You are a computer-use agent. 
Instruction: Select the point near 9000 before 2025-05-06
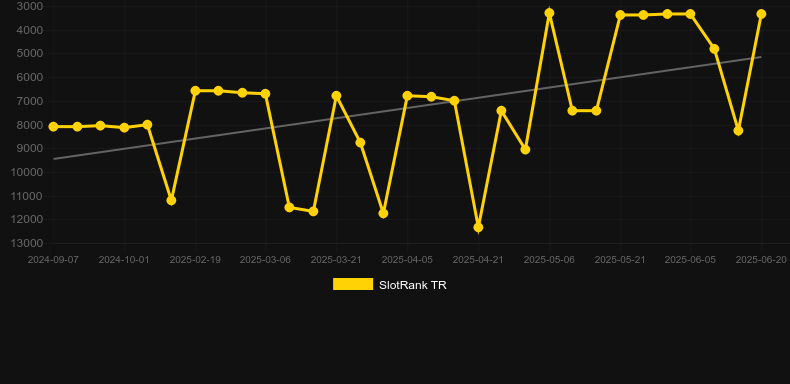point(525,150)
